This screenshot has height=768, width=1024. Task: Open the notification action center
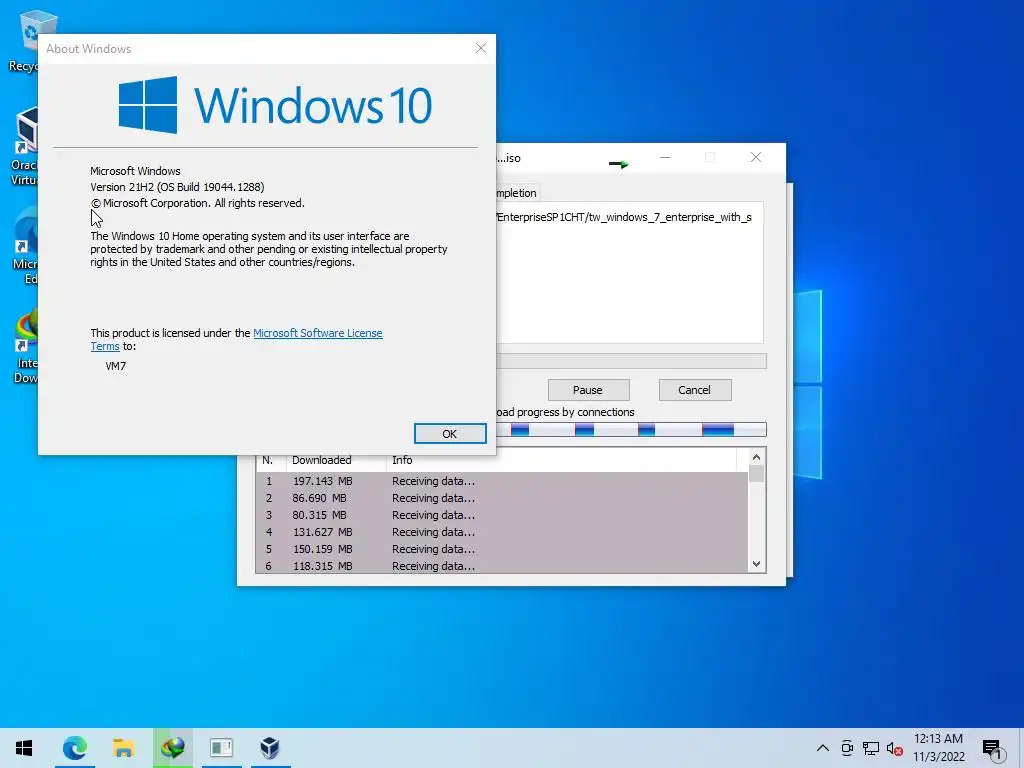tap(993, 749)
